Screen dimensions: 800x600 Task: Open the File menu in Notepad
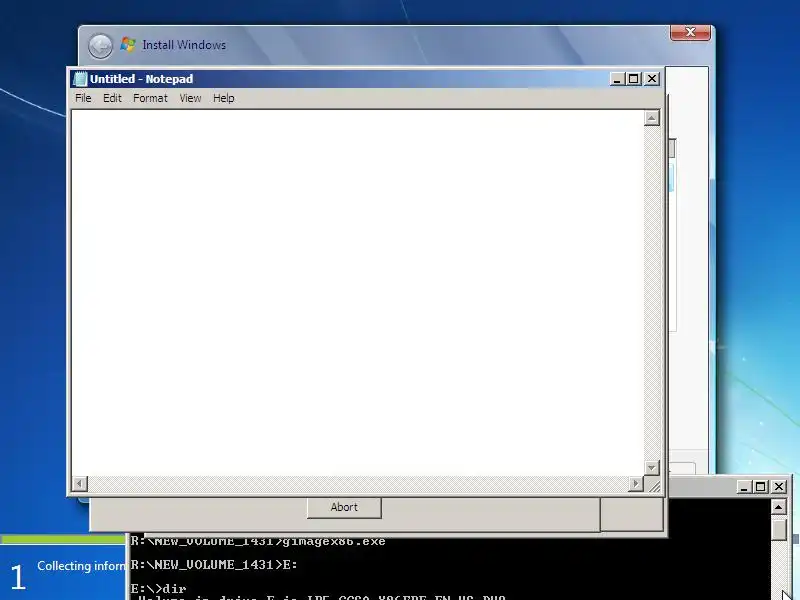click(x=83, y=98)
